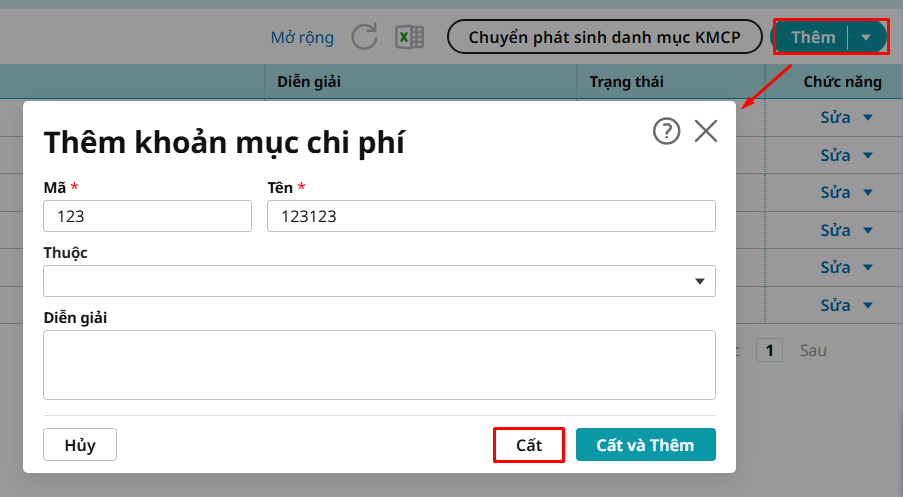Click the Cất và Thêm button
This screenshot has height=497, width=903.
645,445
